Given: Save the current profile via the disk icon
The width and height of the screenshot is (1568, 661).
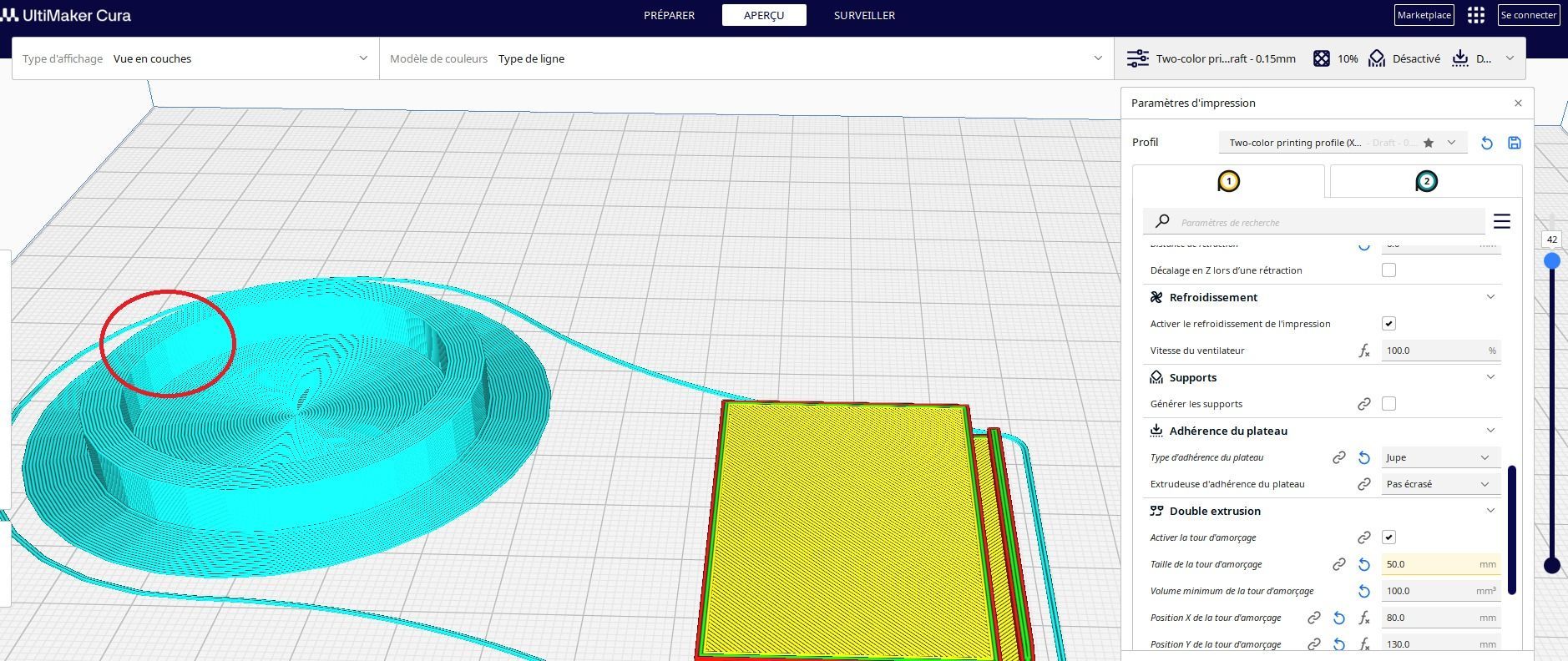Looking at the screenshot, I should (x=1515, y=143).
